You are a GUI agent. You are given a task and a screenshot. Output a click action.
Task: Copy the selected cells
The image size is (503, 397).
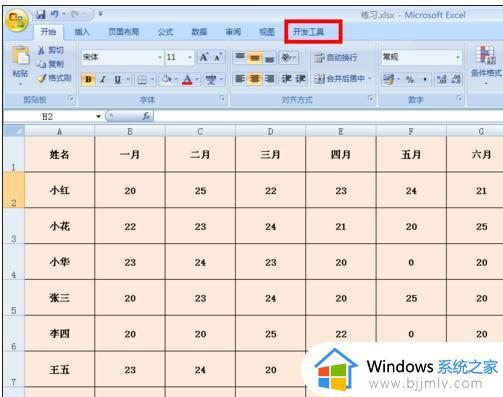tap(50, 64)
